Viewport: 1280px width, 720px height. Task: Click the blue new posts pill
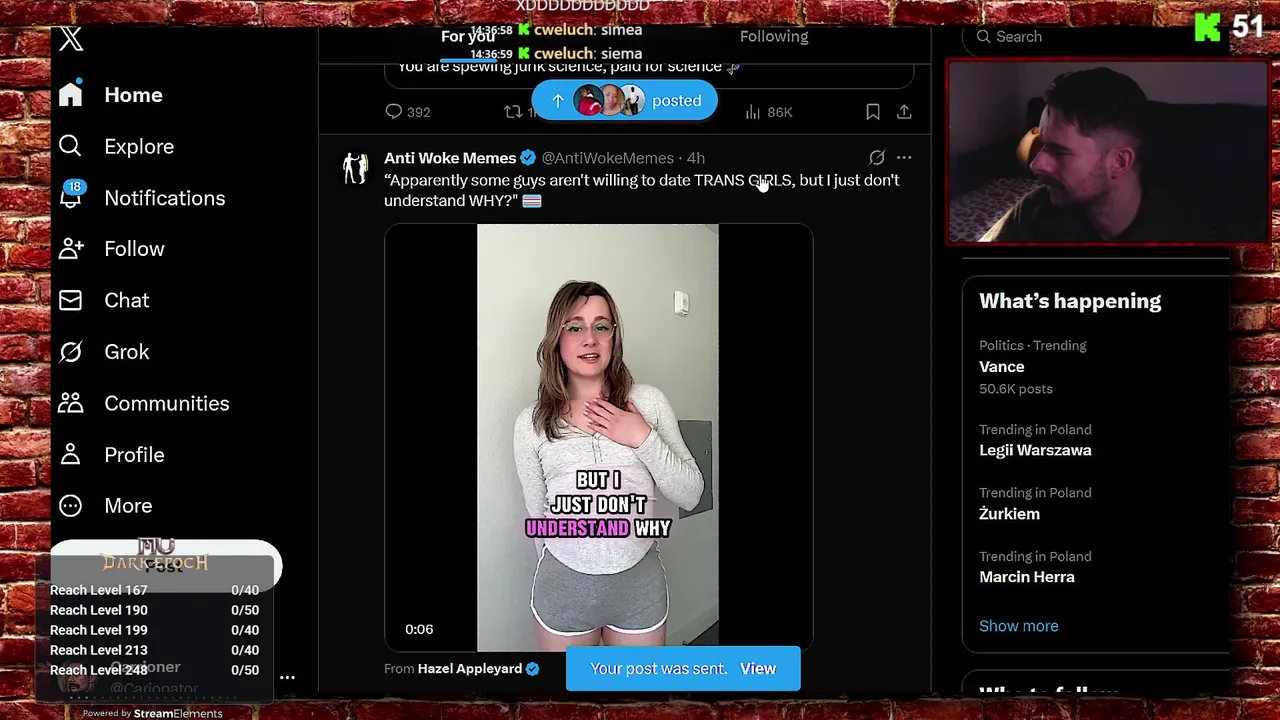pyautogui.click(x=624, y=101)
